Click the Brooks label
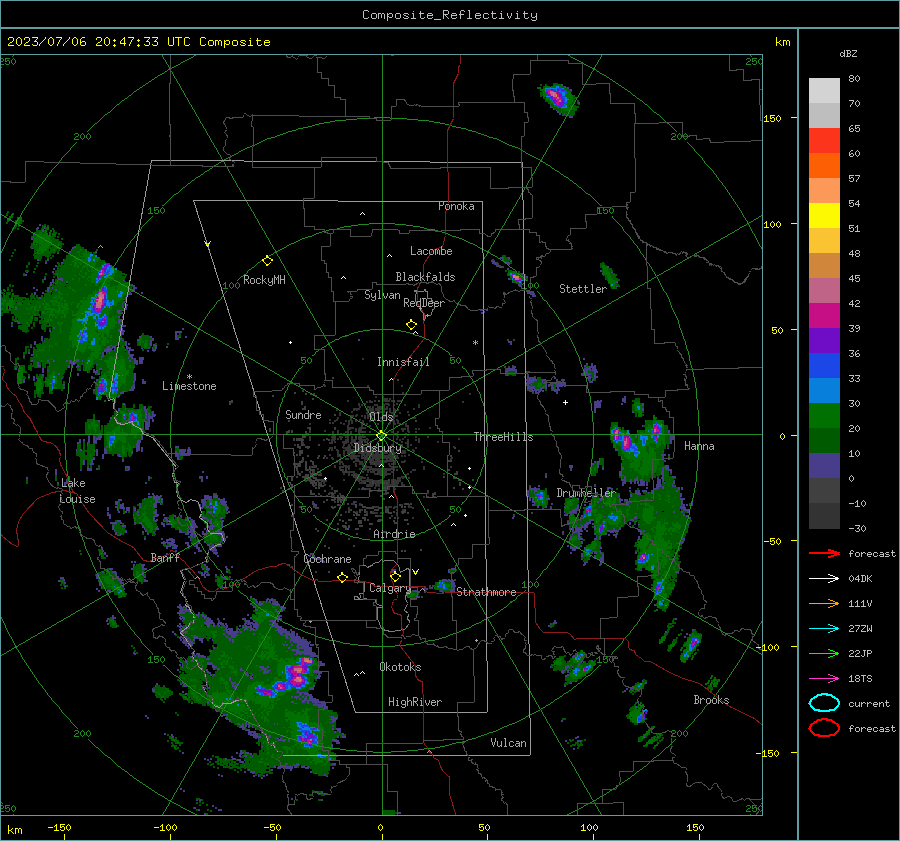 711,700
